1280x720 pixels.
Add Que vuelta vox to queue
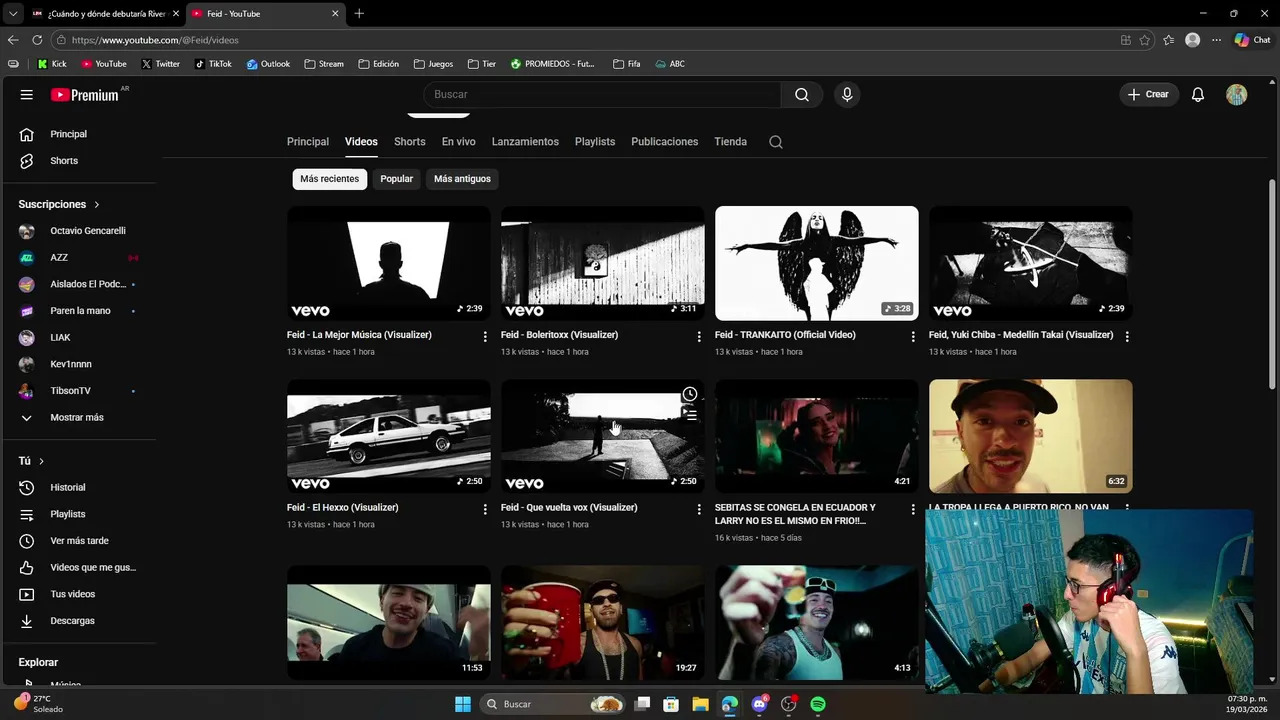[690, 414]
